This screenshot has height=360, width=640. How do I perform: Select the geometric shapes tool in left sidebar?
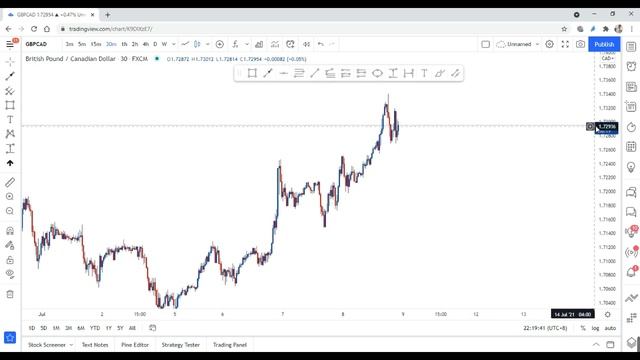10,105
